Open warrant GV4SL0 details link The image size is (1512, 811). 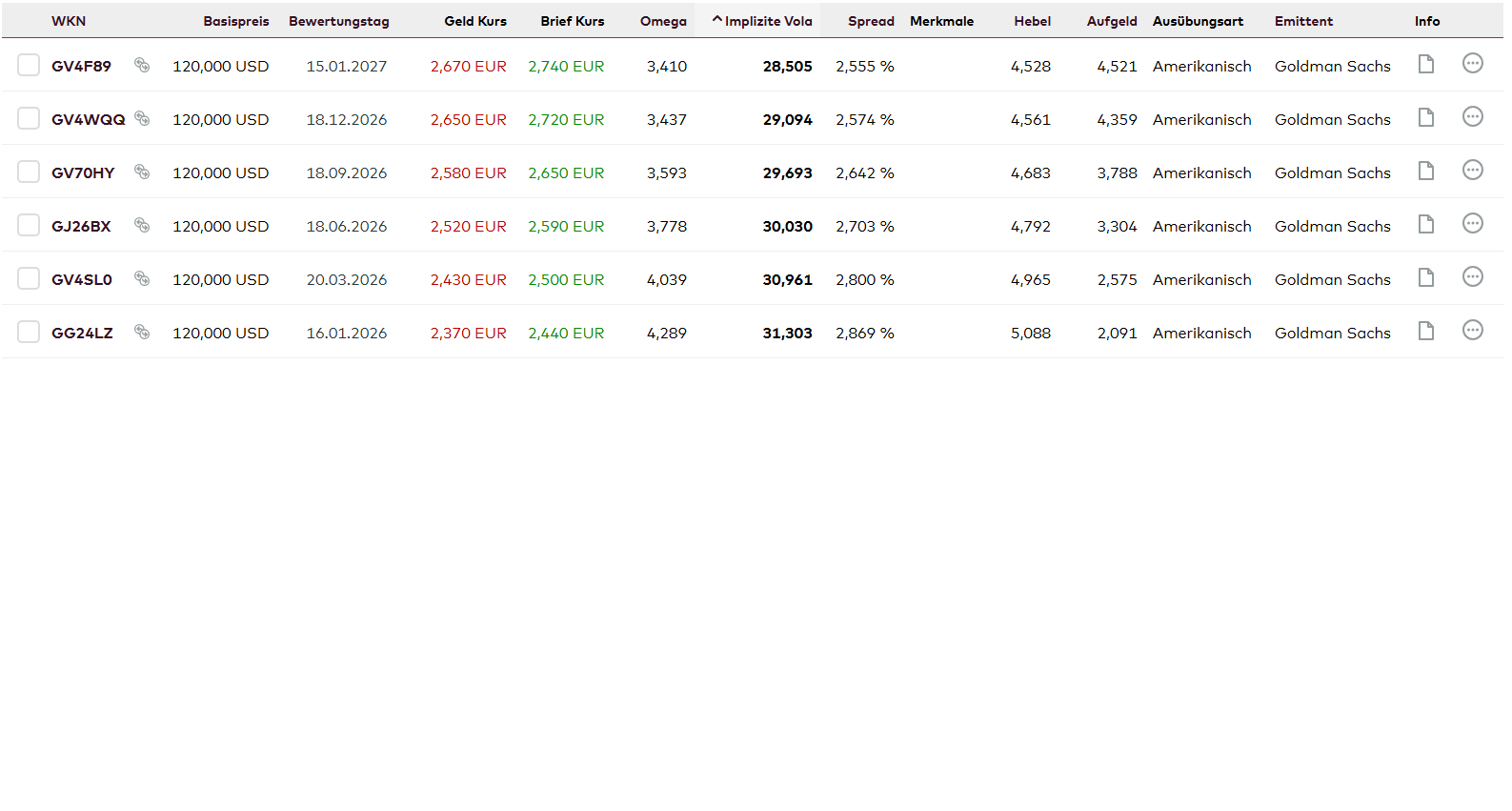(x=81, y=280)
